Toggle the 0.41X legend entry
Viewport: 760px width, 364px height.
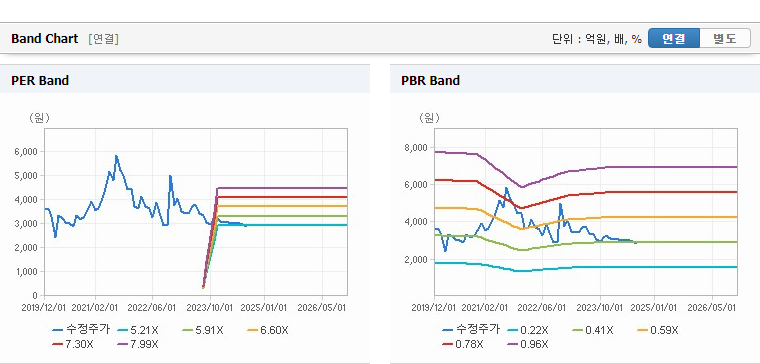(592, 330)
